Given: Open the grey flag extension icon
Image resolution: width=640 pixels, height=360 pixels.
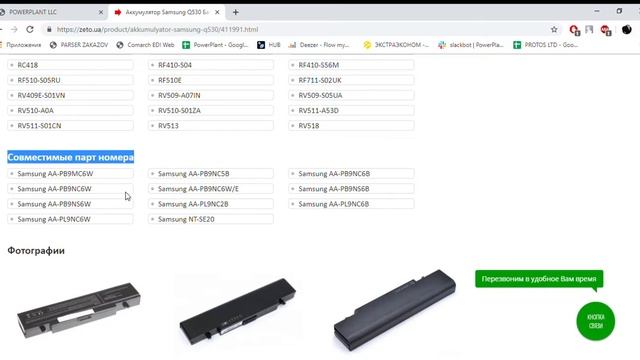Looking at the screenshot, I should 589,29.
